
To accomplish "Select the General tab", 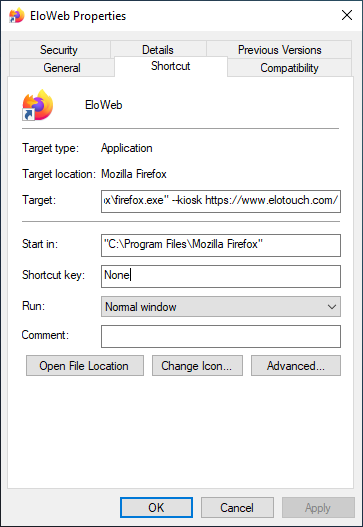I will tap(62, 68).
